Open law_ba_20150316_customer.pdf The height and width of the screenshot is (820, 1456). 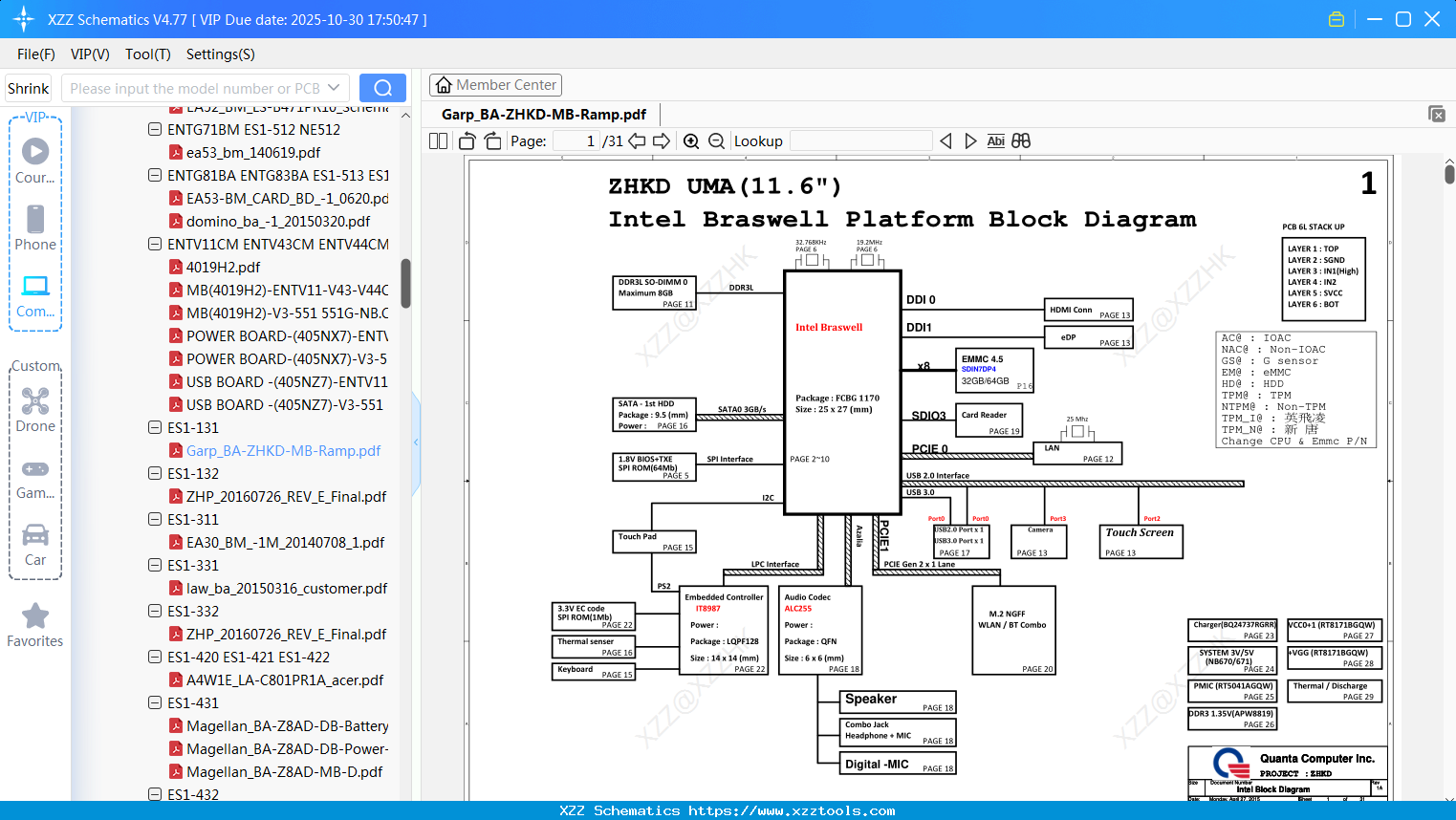pos(287,588)
